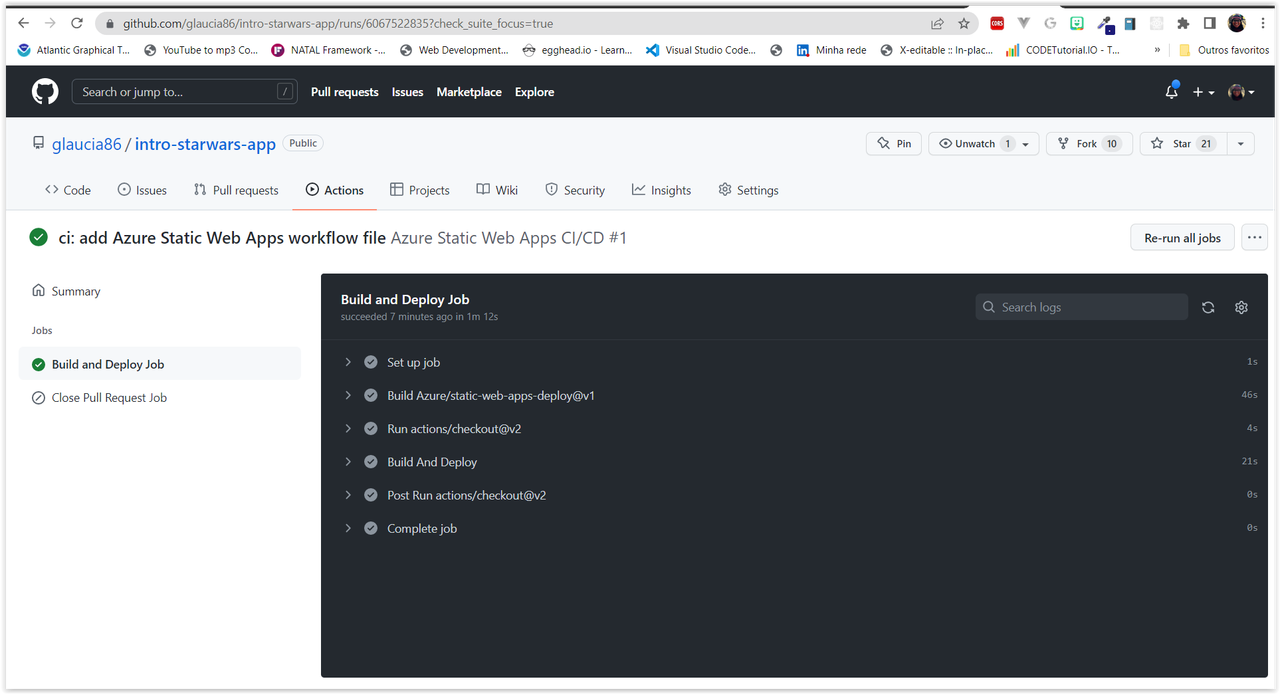Open the notifications bell
The height and width of the screenshot is (694, 1280).
point(1172,92)
